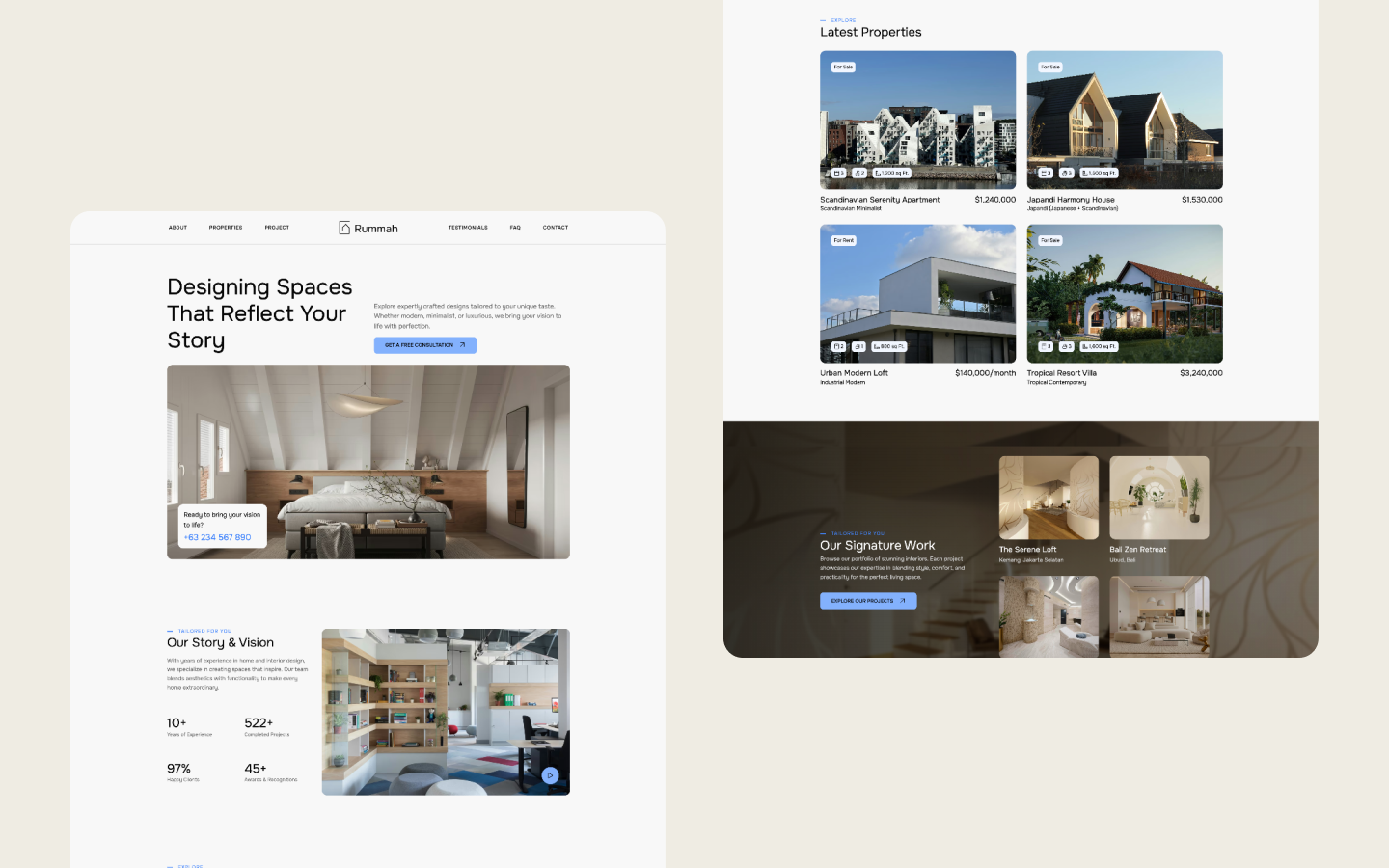Open the Properties menu item
Viewport: 1389px width, 868px height.
pos(225,228)
